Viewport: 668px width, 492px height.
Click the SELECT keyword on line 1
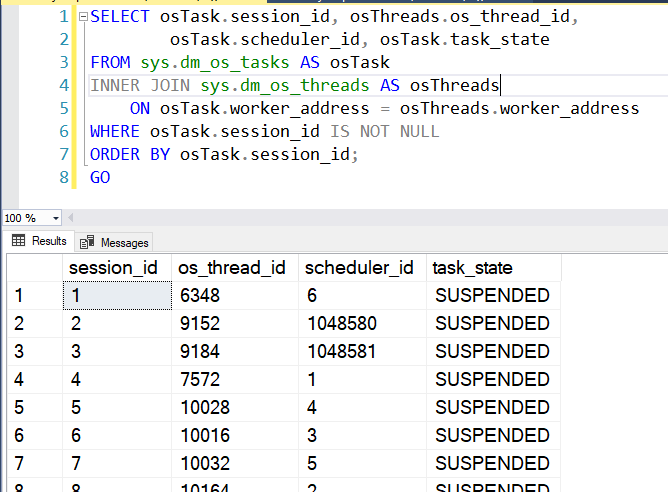(x=120, y=17)
